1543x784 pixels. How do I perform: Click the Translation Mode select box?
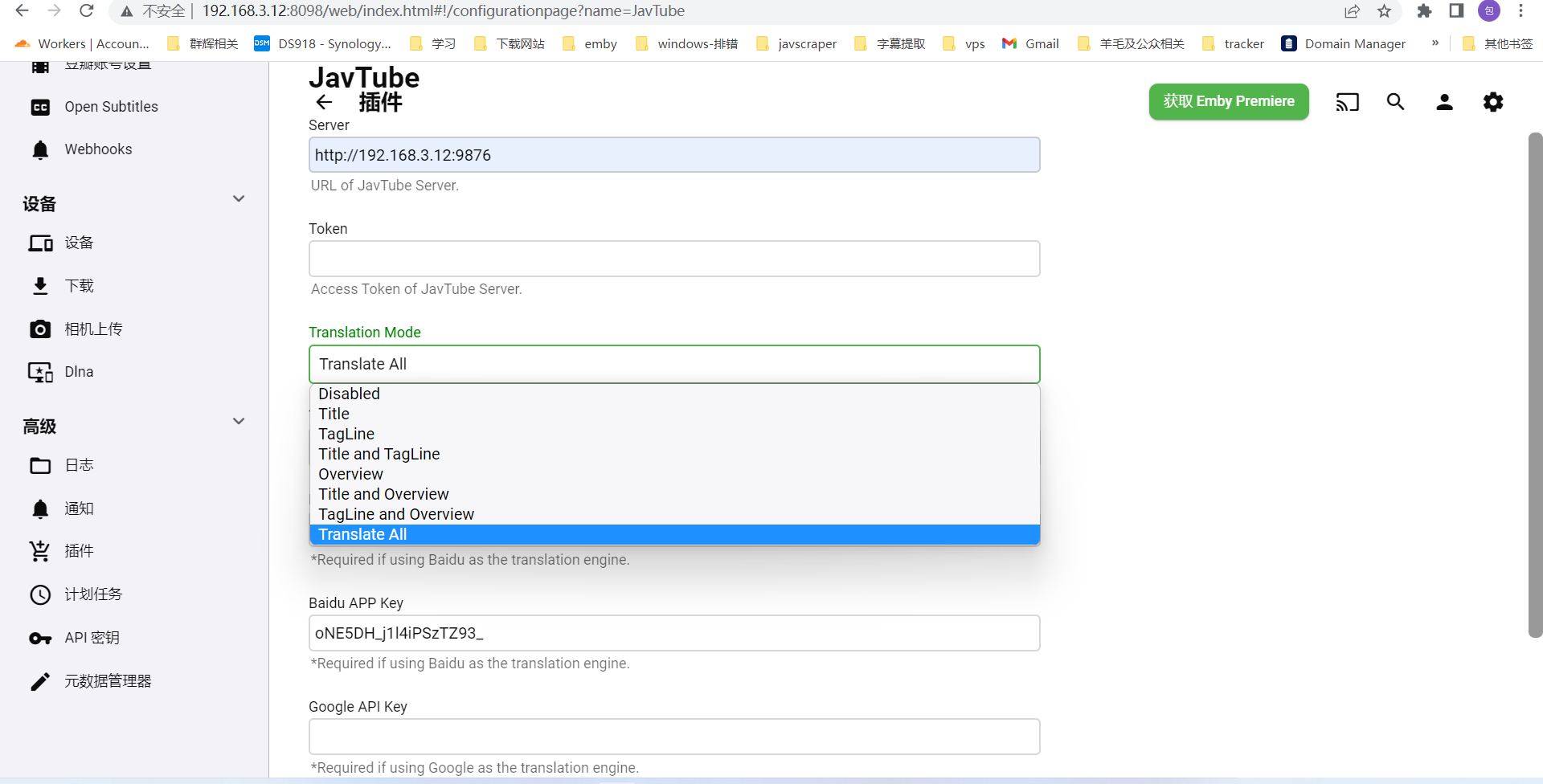click(x=674, y=364)
